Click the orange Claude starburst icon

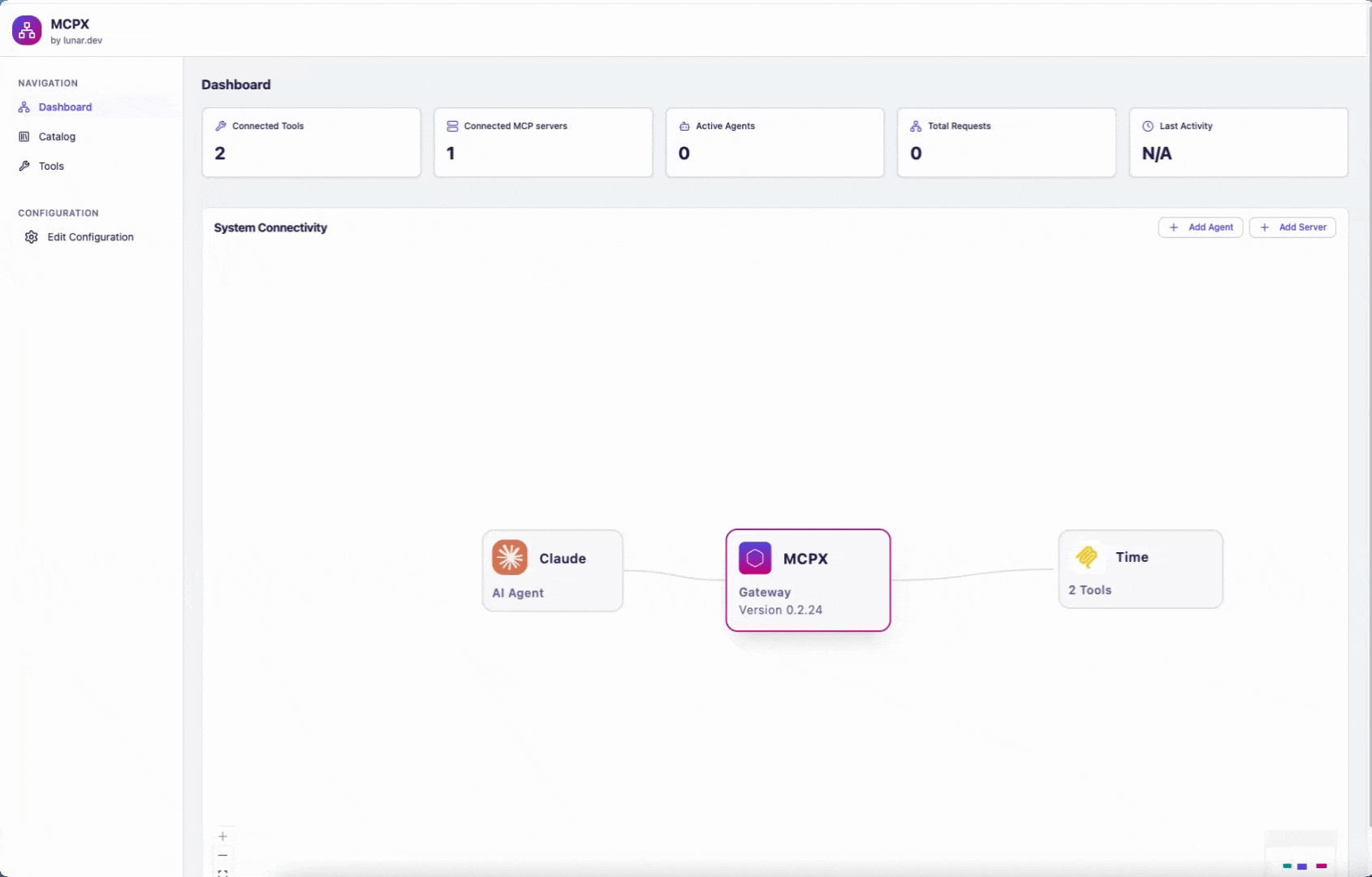coord(510,558)
